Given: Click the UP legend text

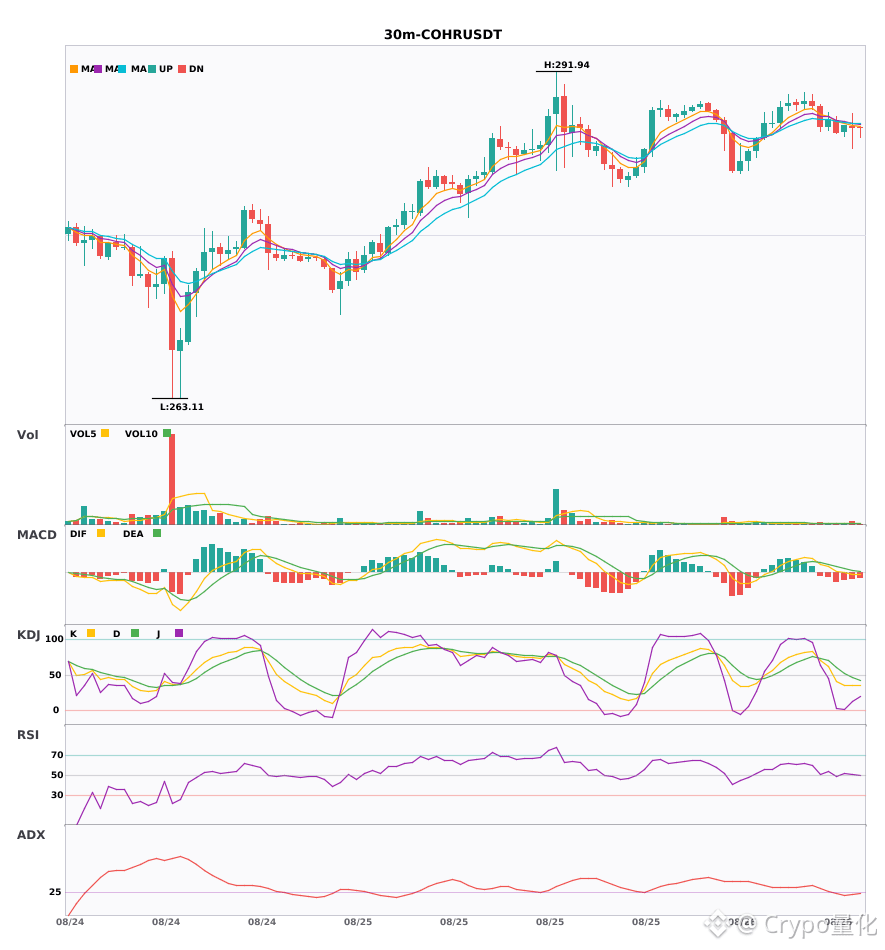Looking at the screenshot, I should (x=166, y=69).
